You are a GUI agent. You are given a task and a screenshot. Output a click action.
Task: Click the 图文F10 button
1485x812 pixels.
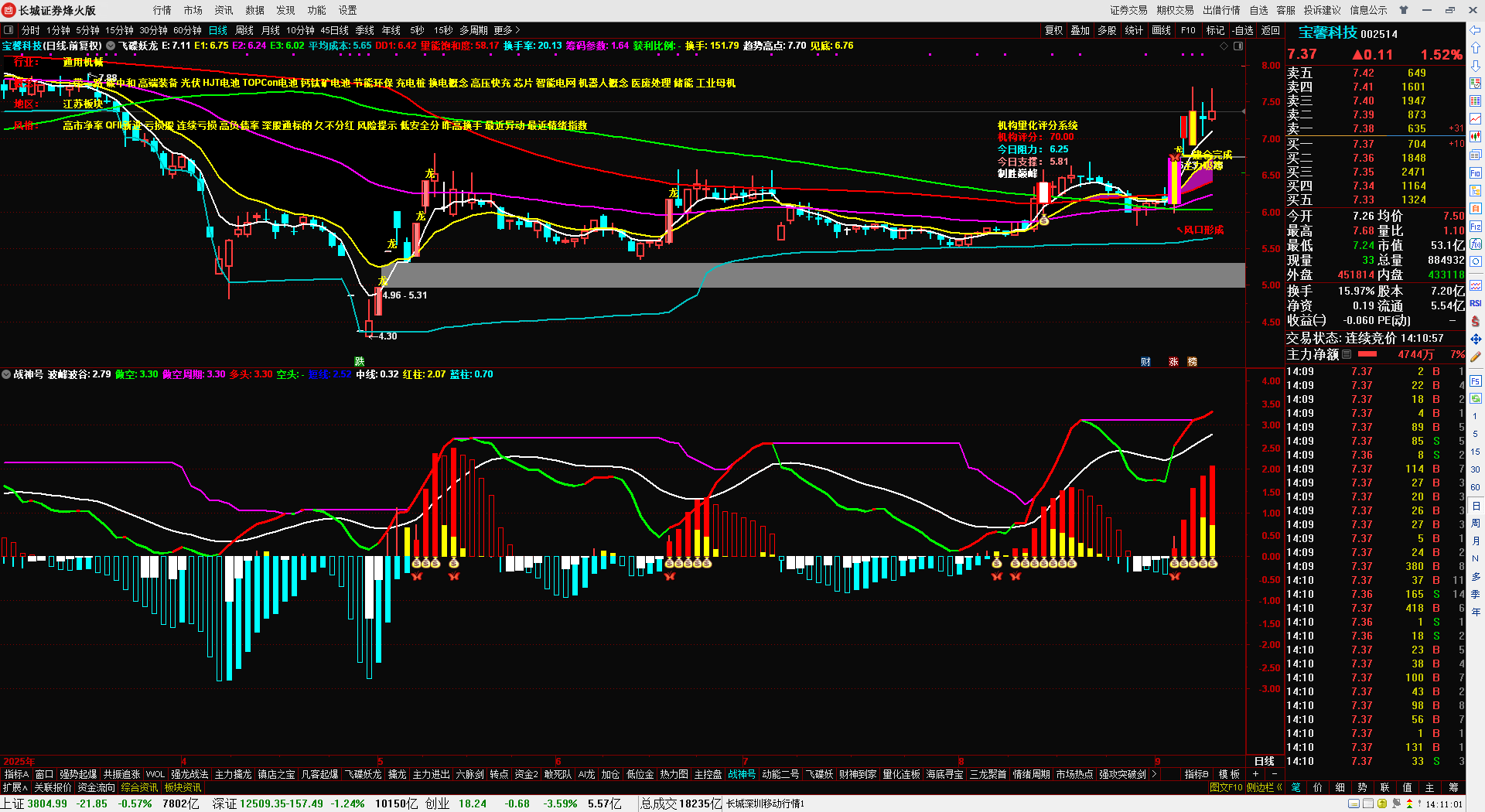pyautogui.click(x=1226, y=787)
